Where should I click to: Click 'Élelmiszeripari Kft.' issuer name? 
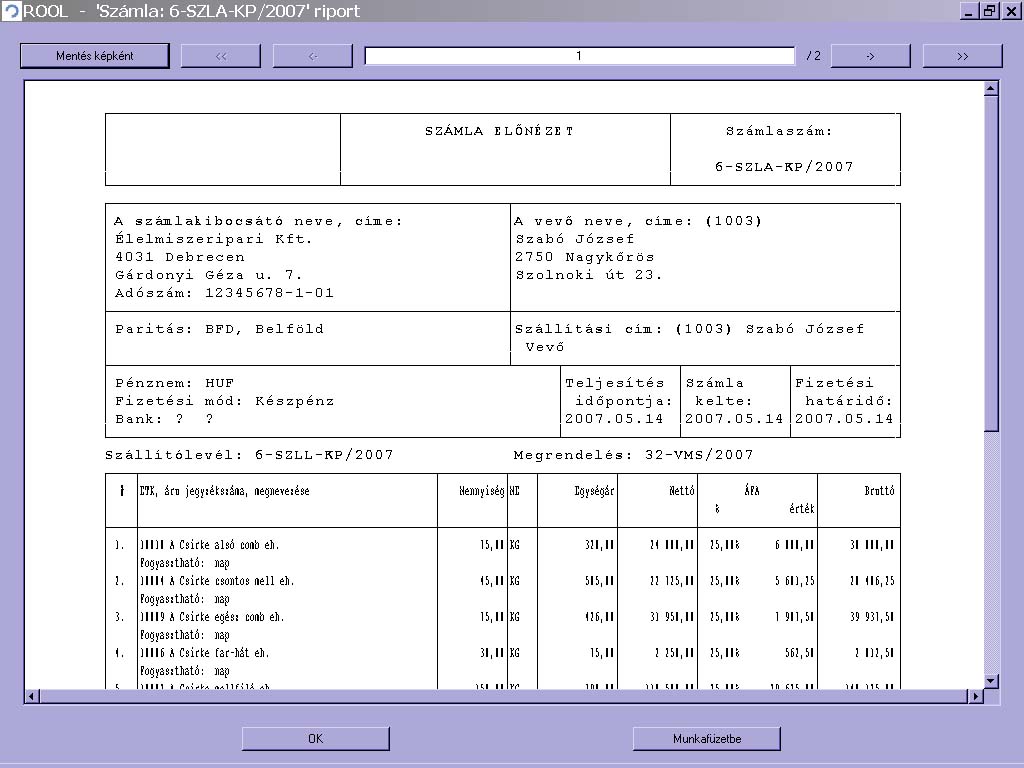tap(214, 239)
